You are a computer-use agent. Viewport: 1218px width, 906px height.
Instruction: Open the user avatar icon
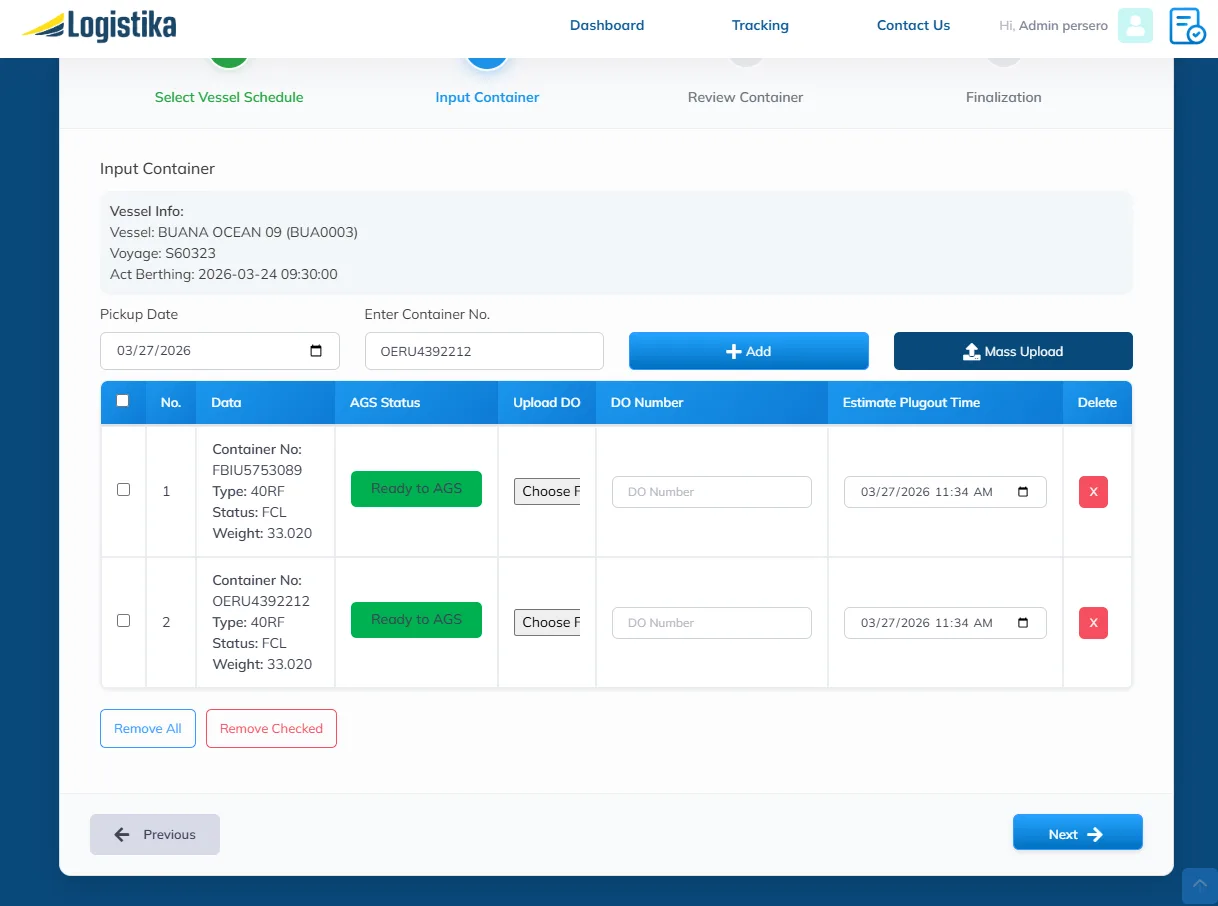(1135, 26)
